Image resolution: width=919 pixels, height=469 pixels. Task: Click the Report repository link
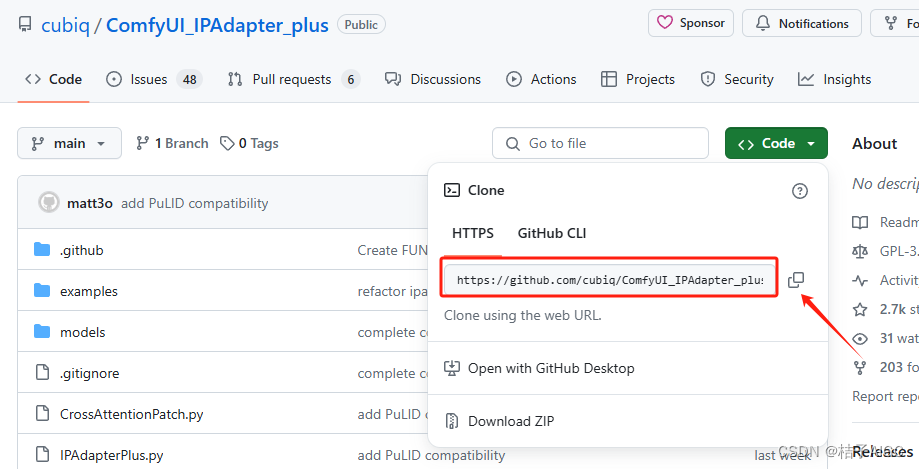pyautogui.click(x=885, y=396)
